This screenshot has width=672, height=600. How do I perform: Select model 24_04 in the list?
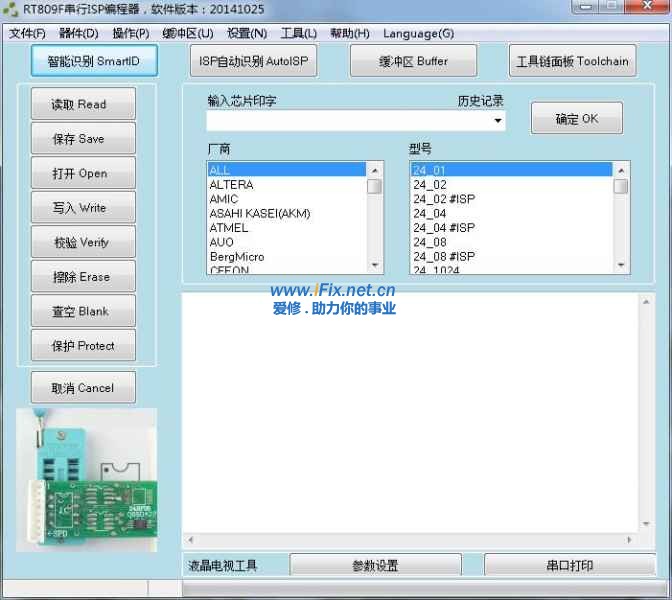coord(511,213)
